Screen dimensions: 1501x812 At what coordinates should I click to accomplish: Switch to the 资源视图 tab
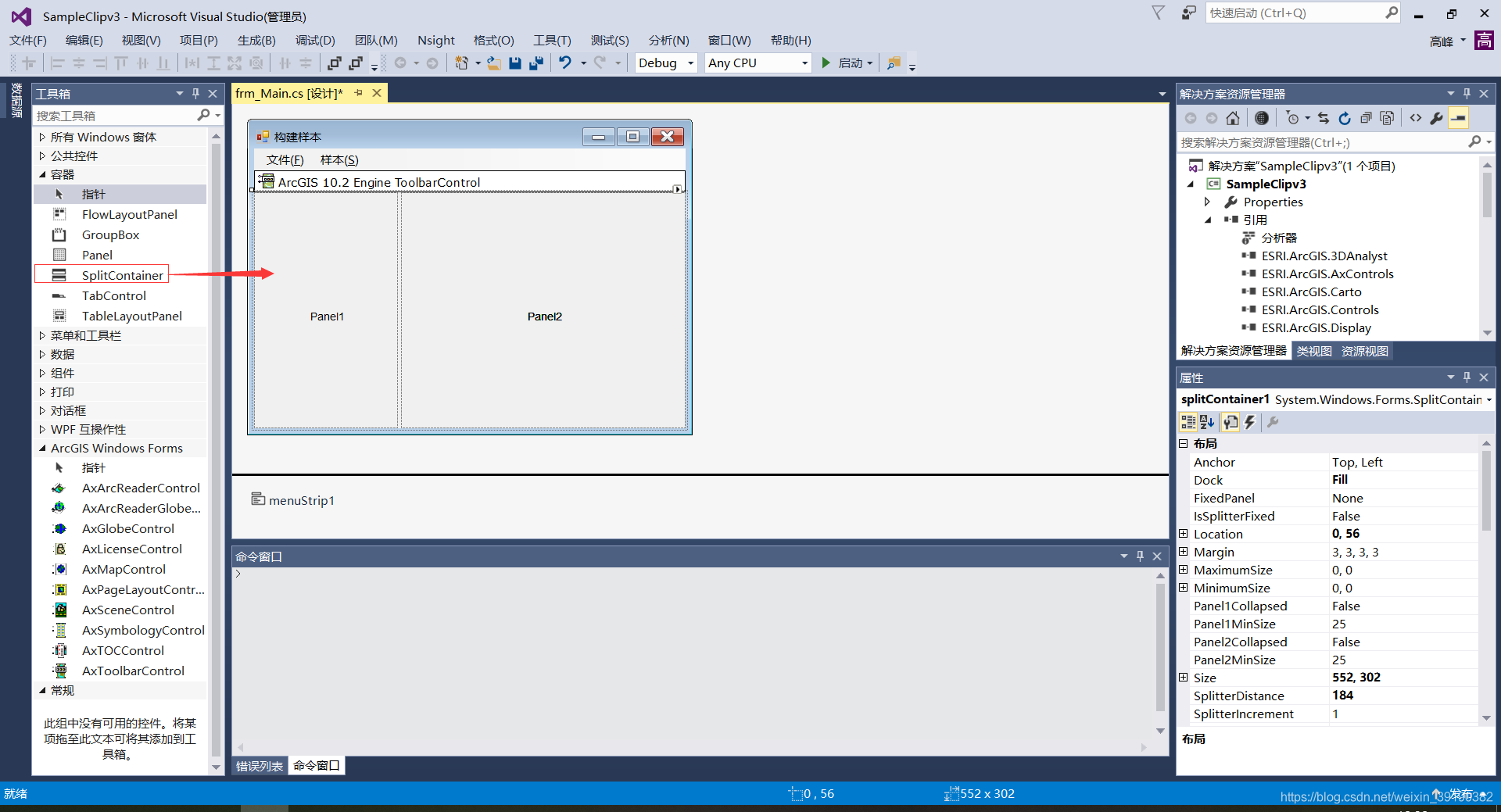[1365, 351]
